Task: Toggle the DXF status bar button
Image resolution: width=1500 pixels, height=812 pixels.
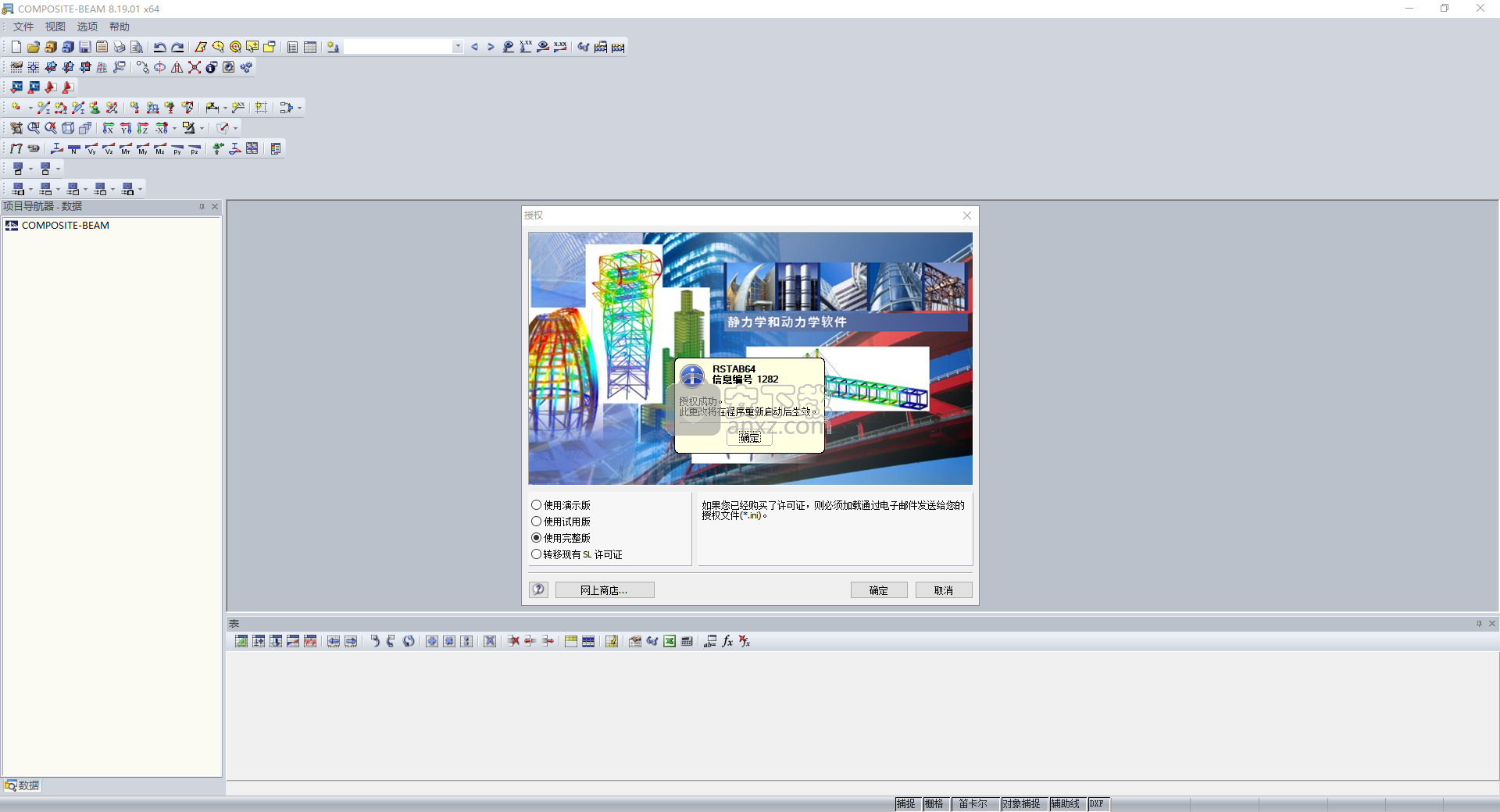Action: [x=1098, y=804]
